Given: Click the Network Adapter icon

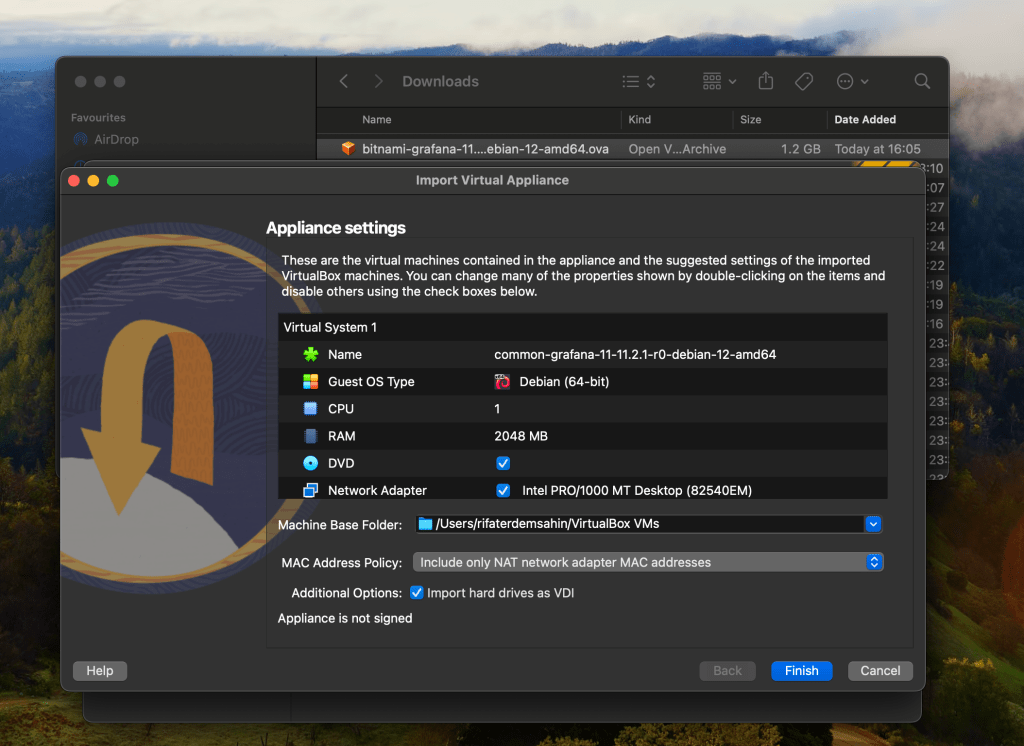Looking at the screenshot, I should pyautogui.click(x=311, y=490).
